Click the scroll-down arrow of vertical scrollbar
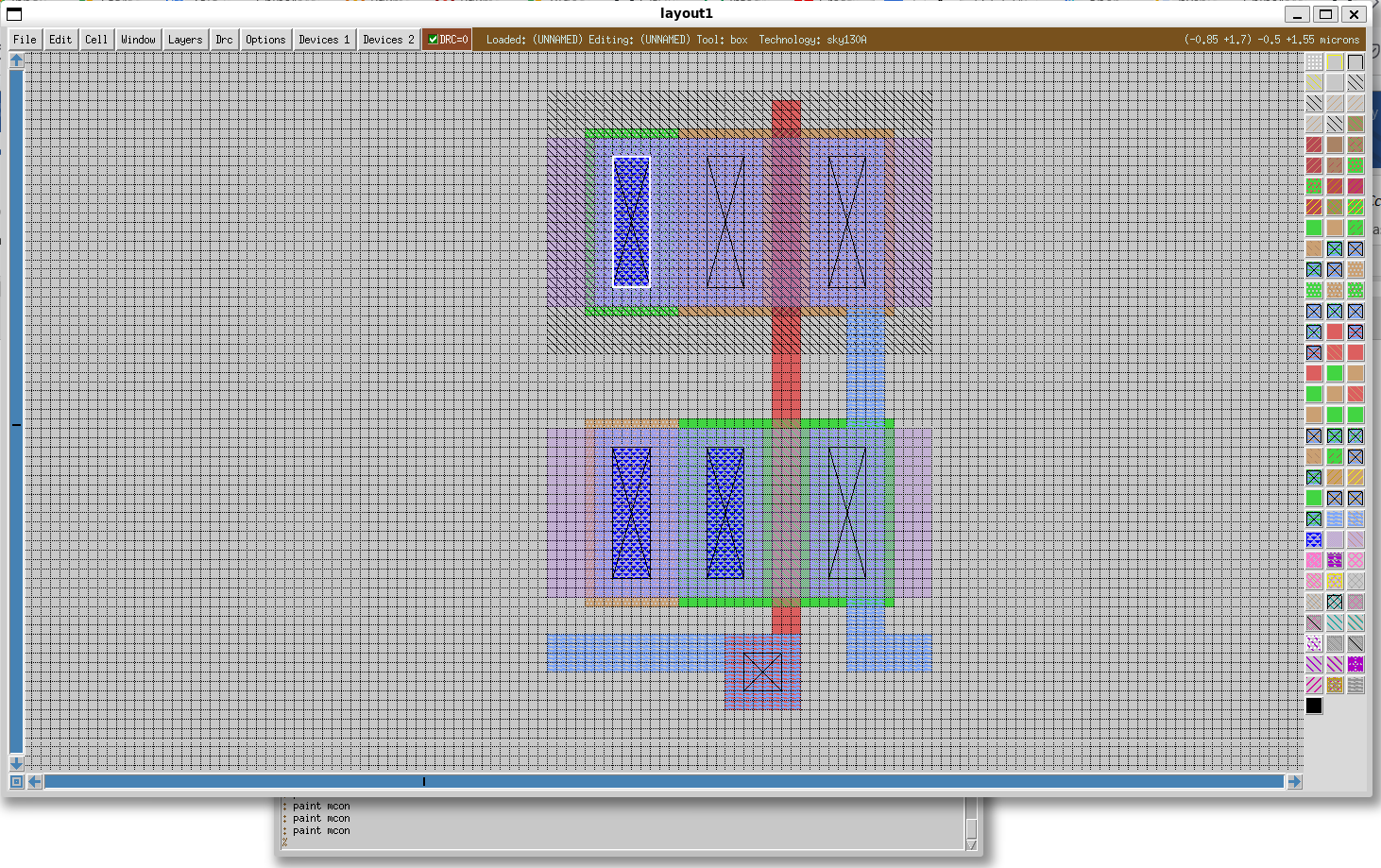This screenshot has height=868, width=1381. (x=16, y=762)
